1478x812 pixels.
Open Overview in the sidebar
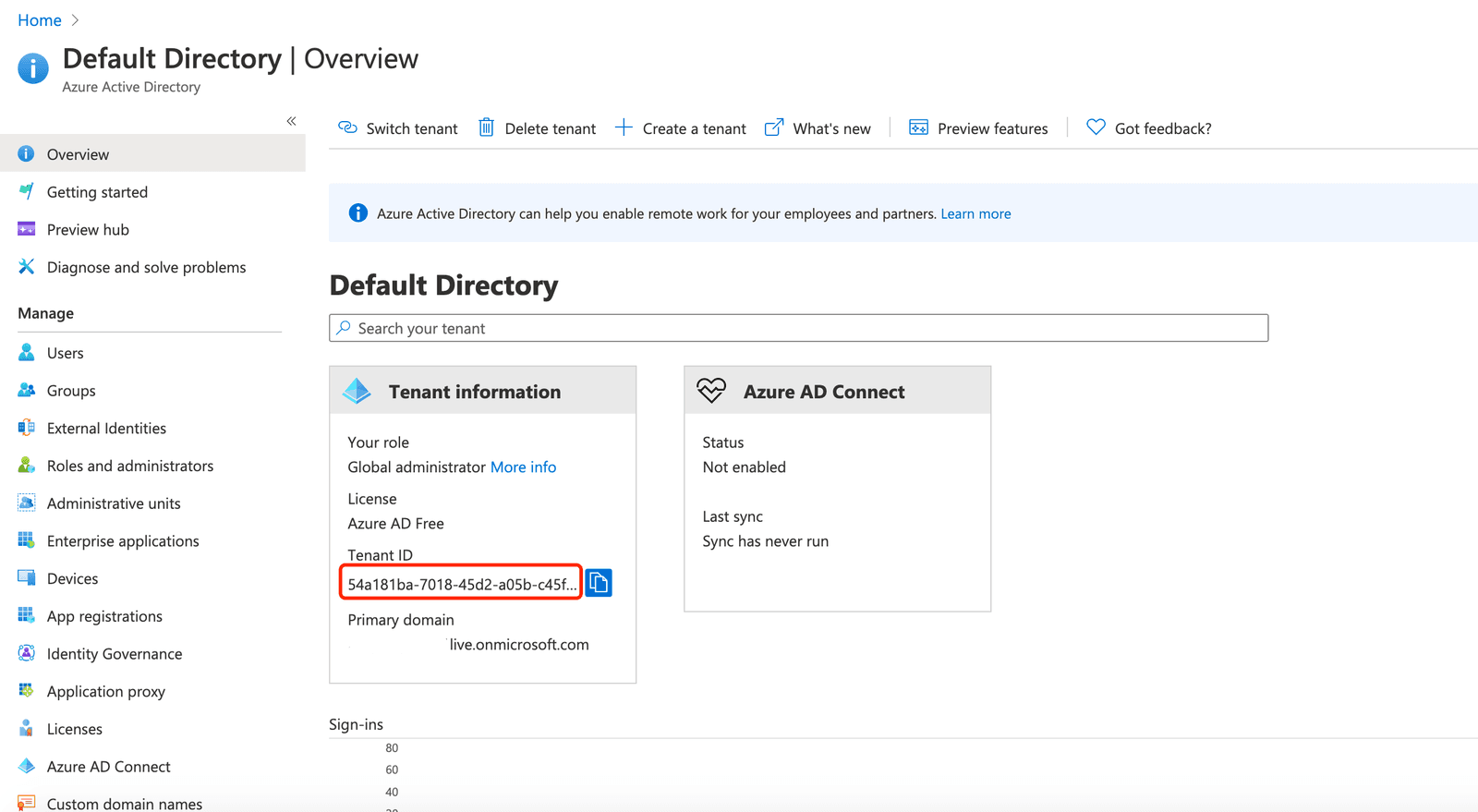pos(152,153)
